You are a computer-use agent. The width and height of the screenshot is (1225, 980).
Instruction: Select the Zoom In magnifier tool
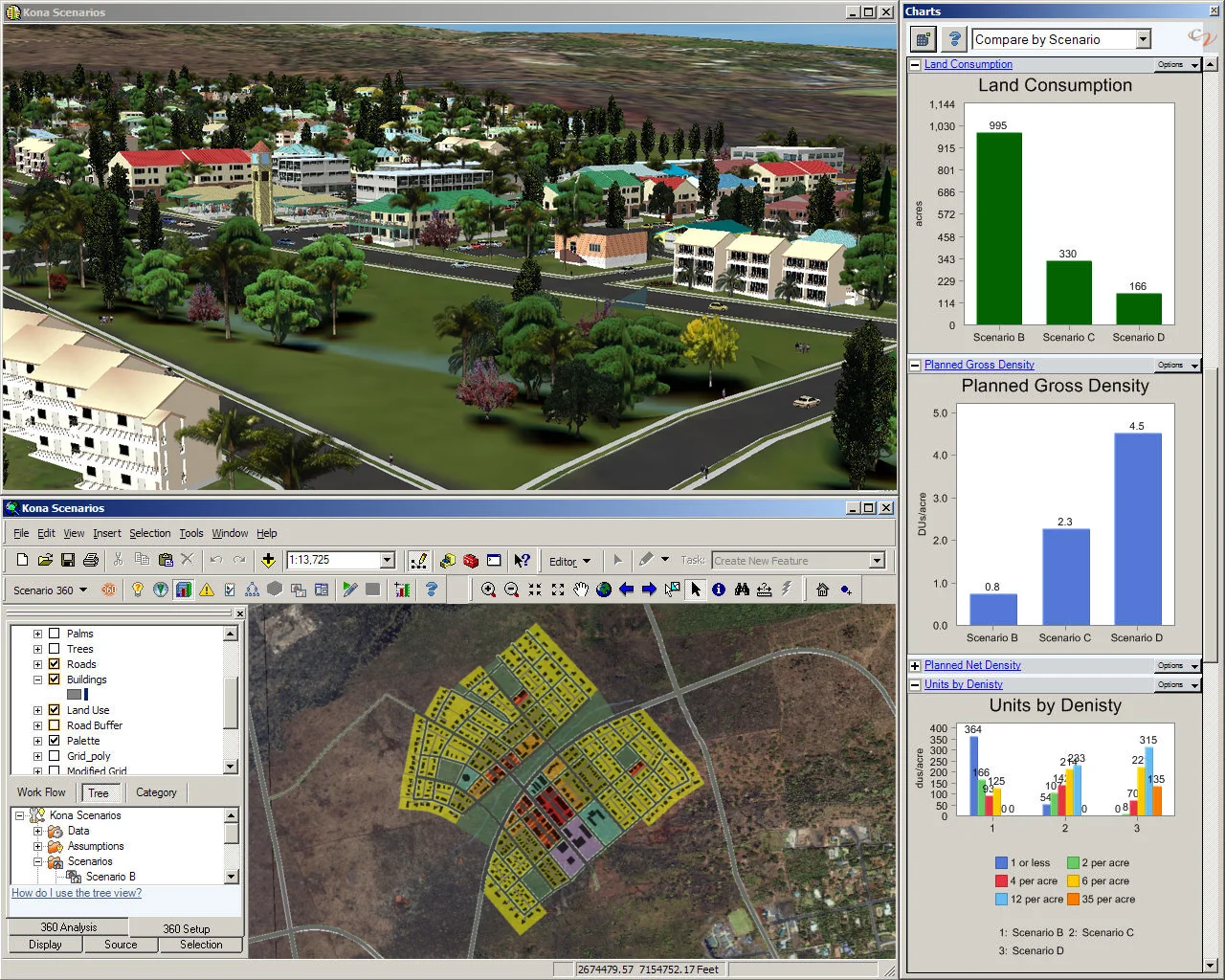pyautogui.click(x=488, y=590)
